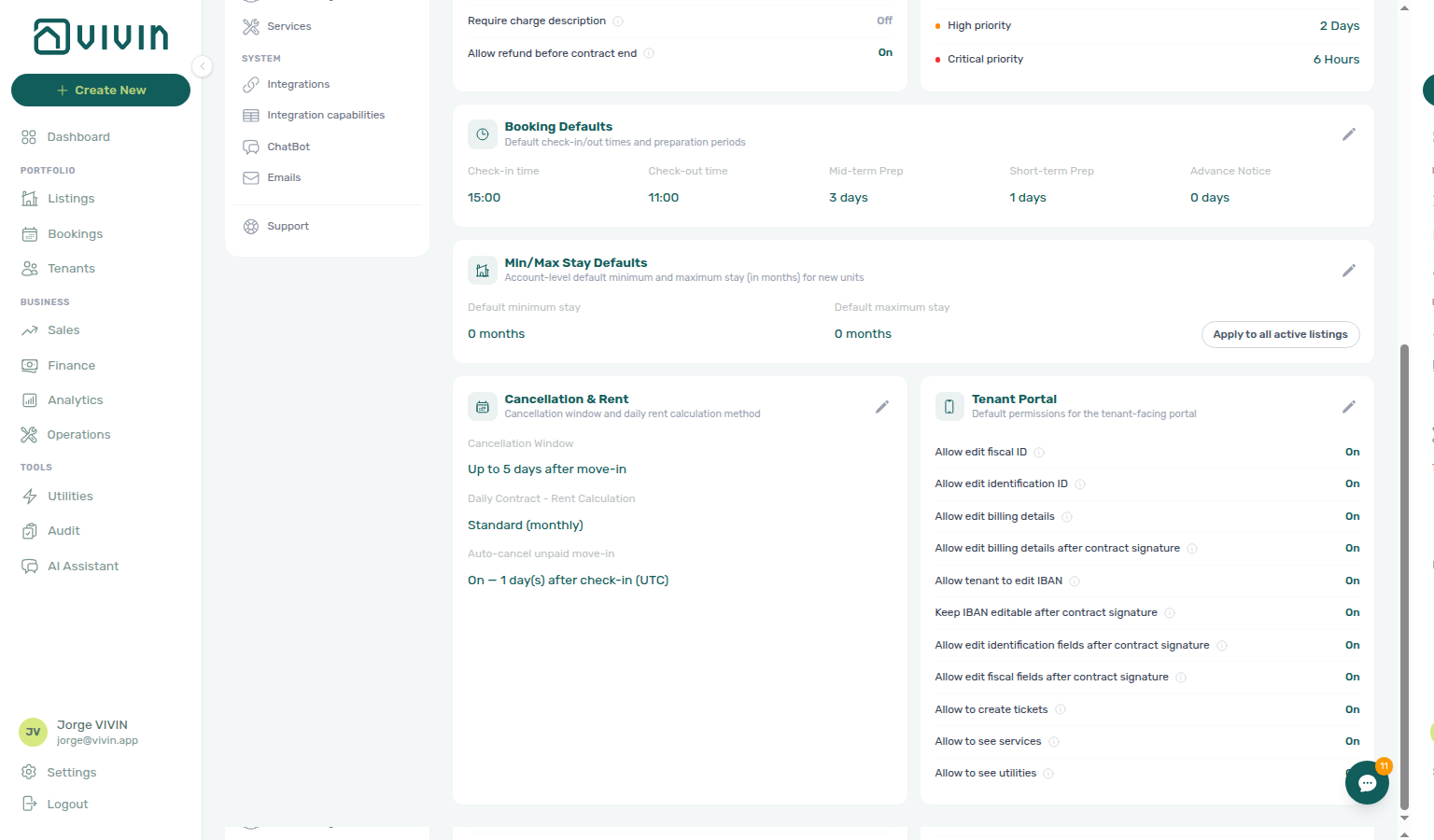Click Up to 5 days after move-in text

point(547,469)
